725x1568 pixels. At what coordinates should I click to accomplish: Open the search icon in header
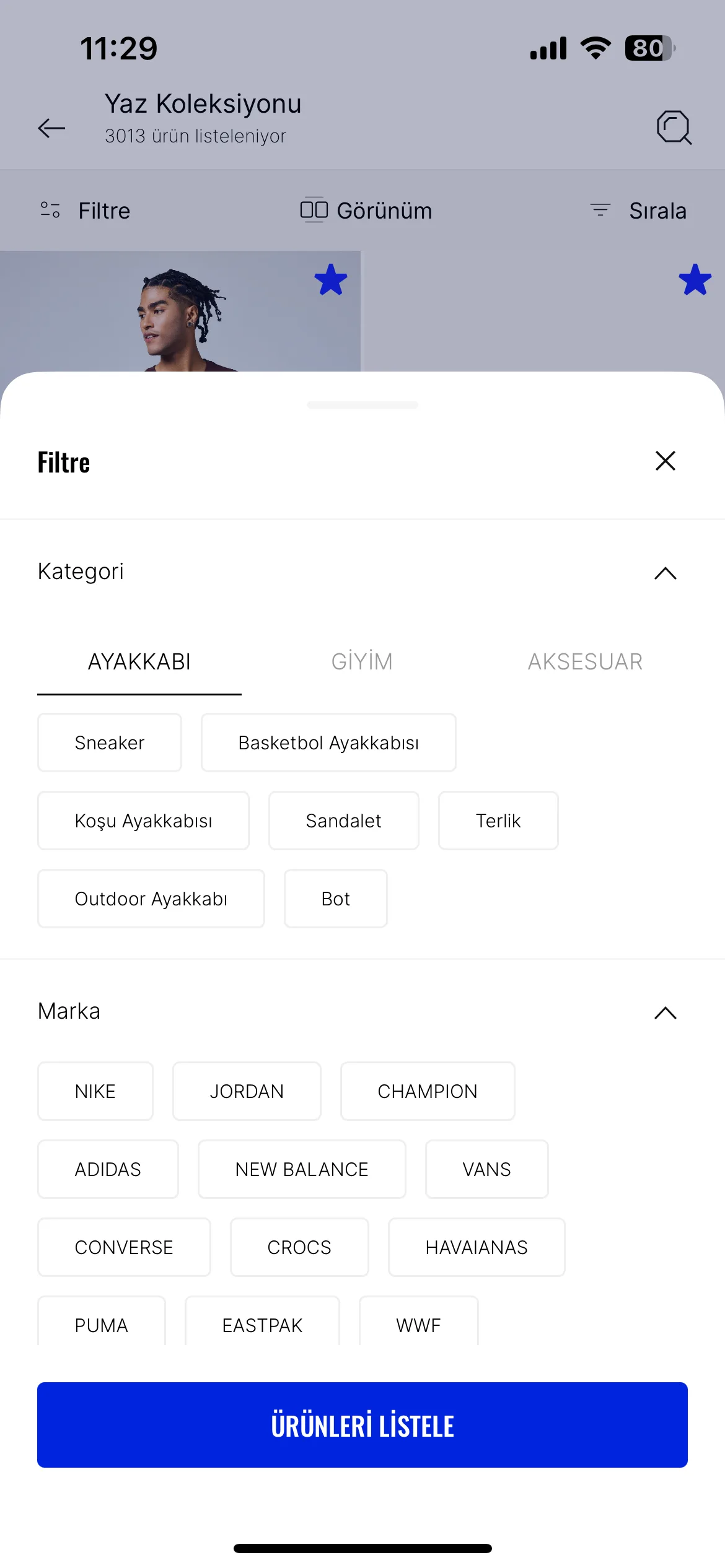coord(674,127)
